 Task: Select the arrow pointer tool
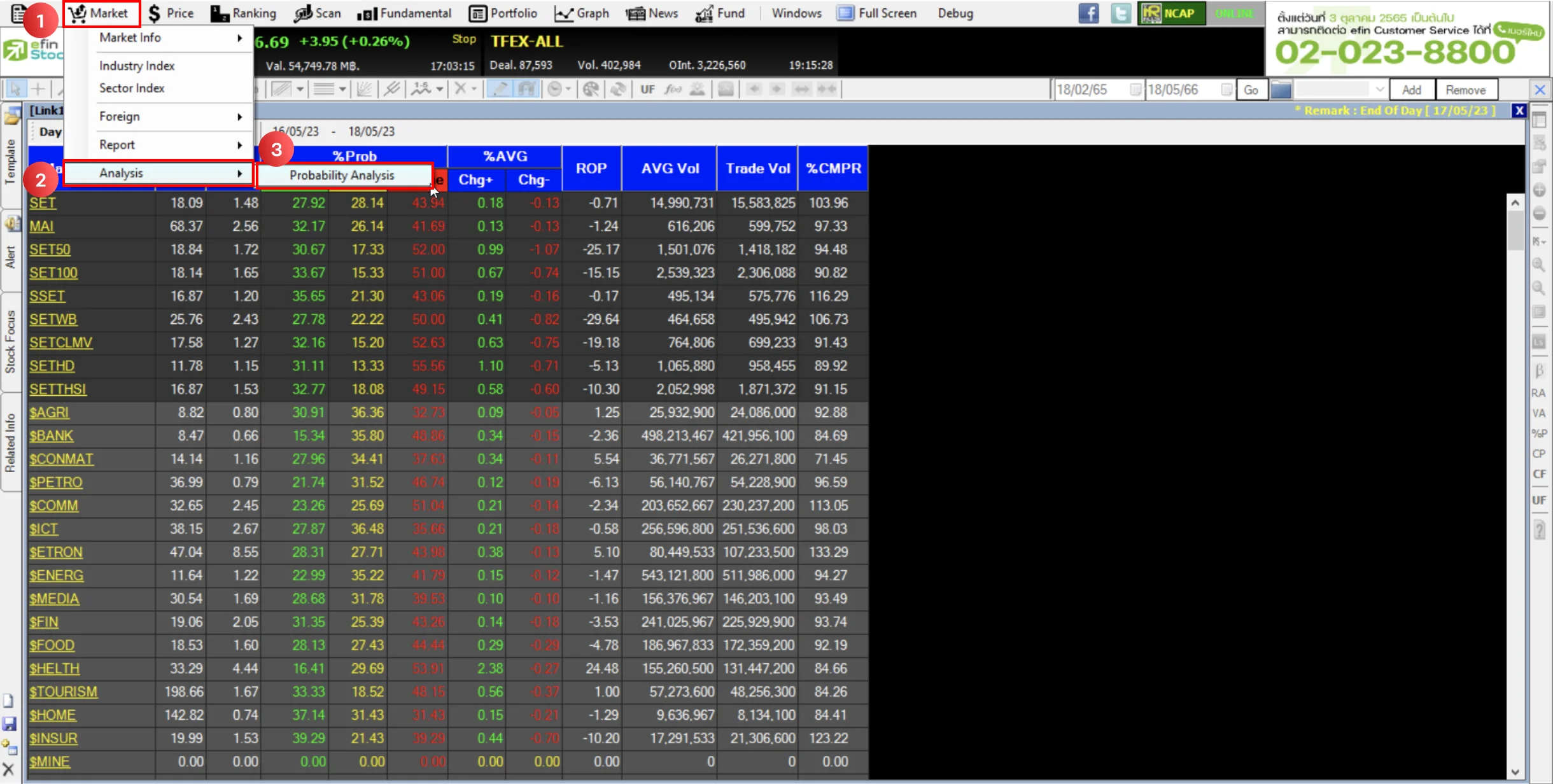pyautogui.click(x=15, y=89)
